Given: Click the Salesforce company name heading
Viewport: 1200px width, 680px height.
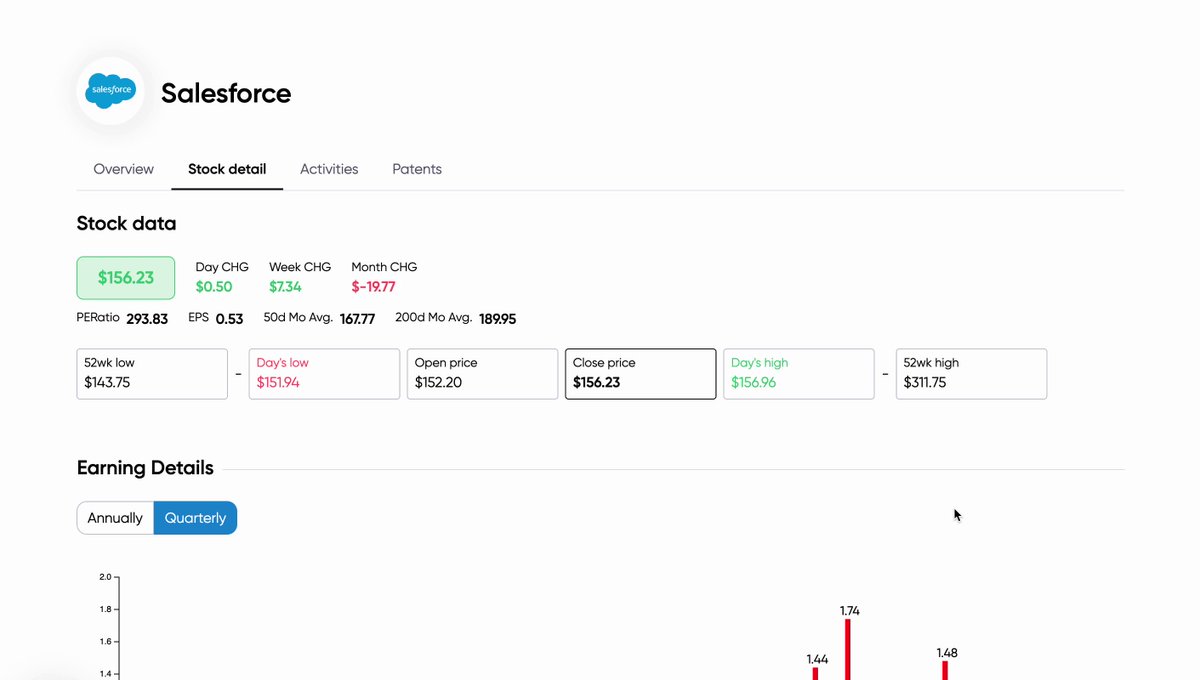Looking at the screenshot, I should click(x=226, y=93).
